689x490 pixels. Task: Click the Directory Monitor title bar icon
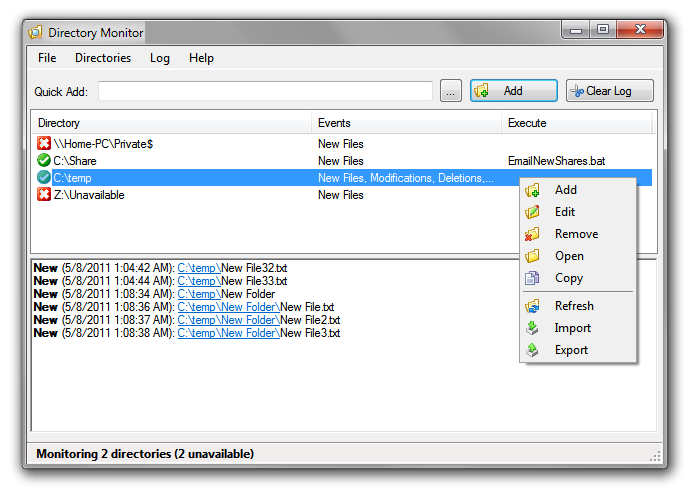[x=35, y=33]
